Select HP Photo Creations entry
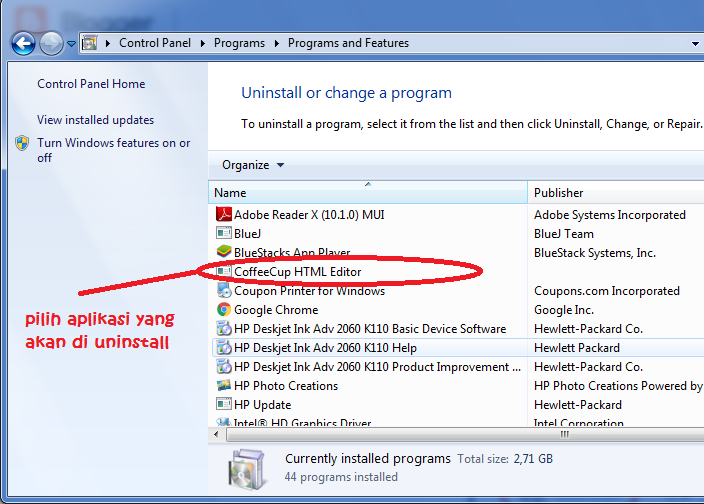 point(286,386)
